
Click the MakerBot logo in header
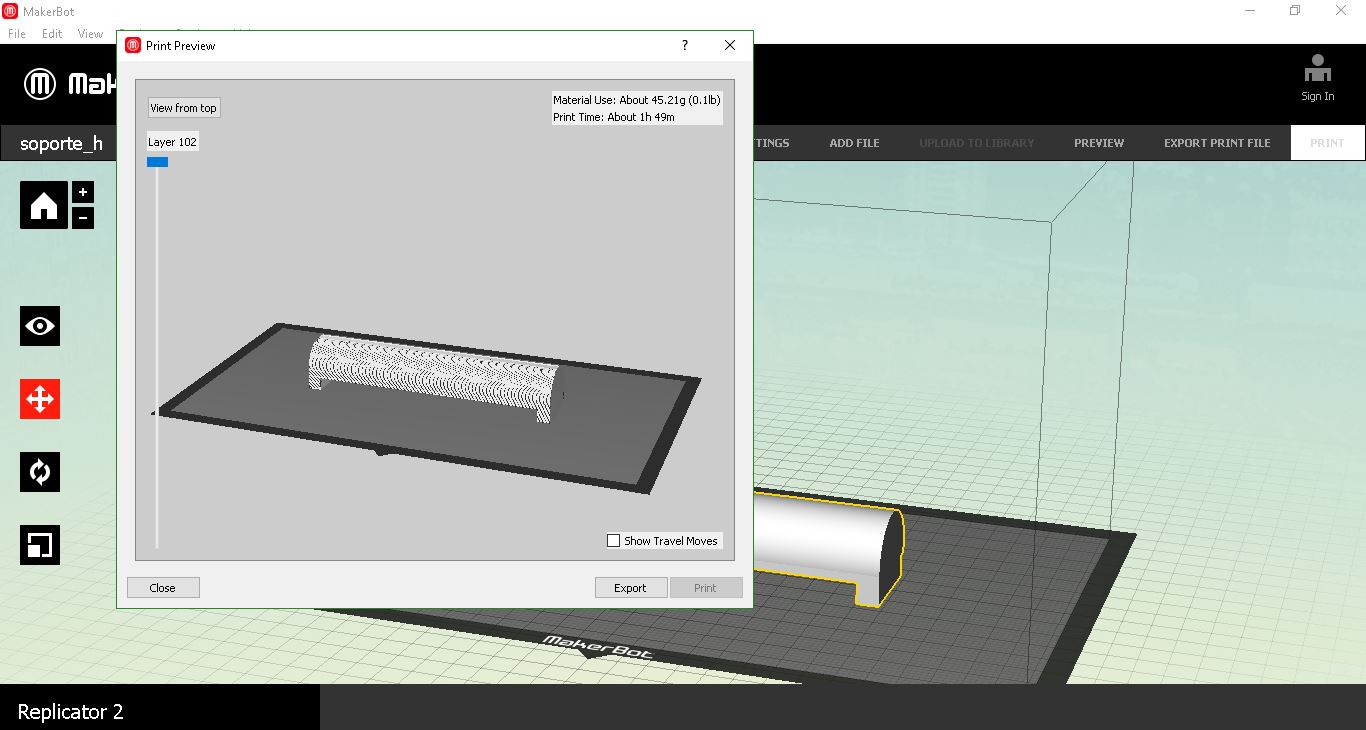pos(40,84)
